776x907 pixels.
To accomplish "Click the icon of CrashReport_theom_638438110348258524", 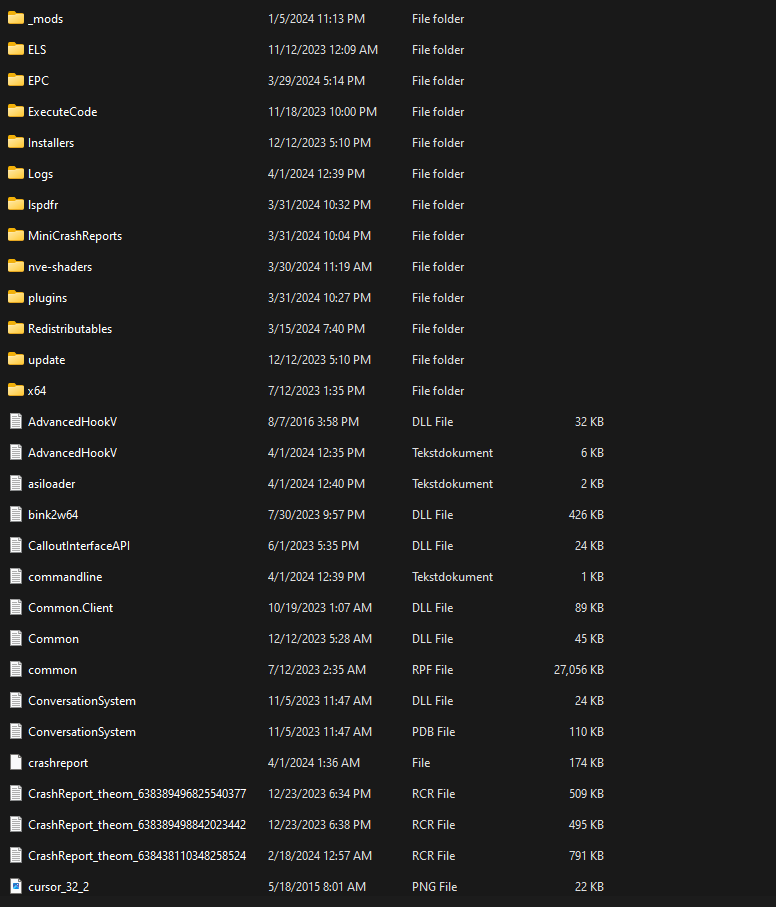I will [16, 856].
